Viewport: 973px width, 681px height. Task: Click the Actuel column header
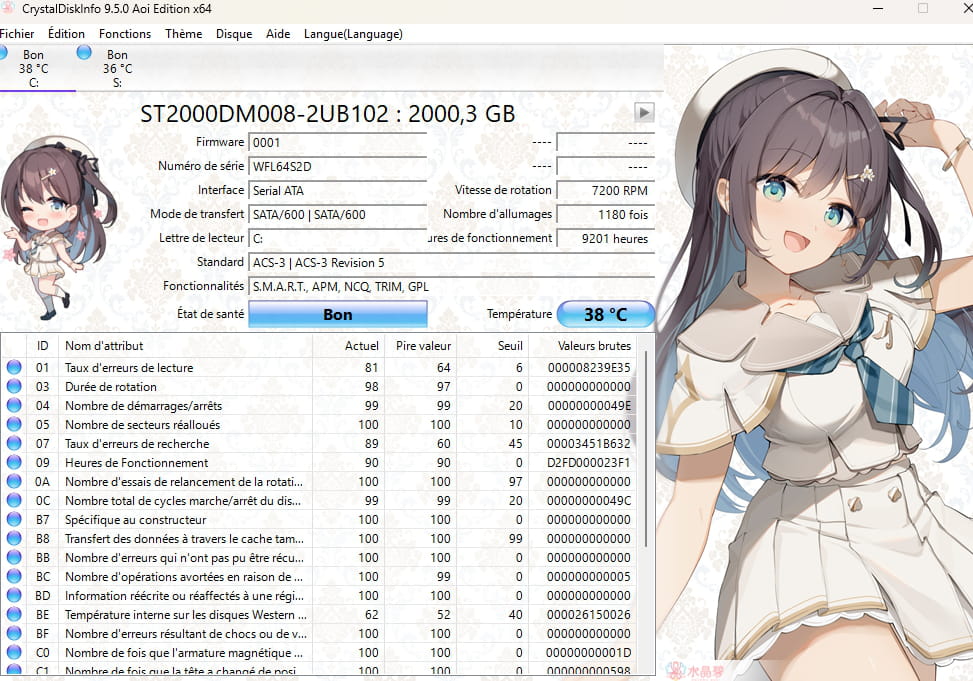[349, 346]
